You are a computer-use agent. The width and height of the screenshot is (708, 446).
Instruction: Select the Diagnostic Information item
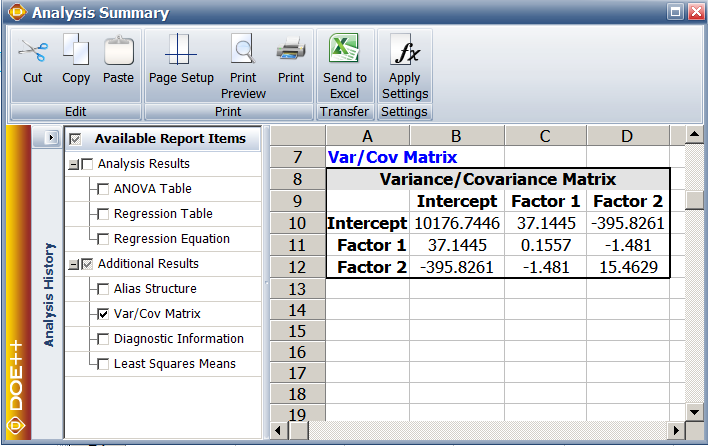[178, 339]
